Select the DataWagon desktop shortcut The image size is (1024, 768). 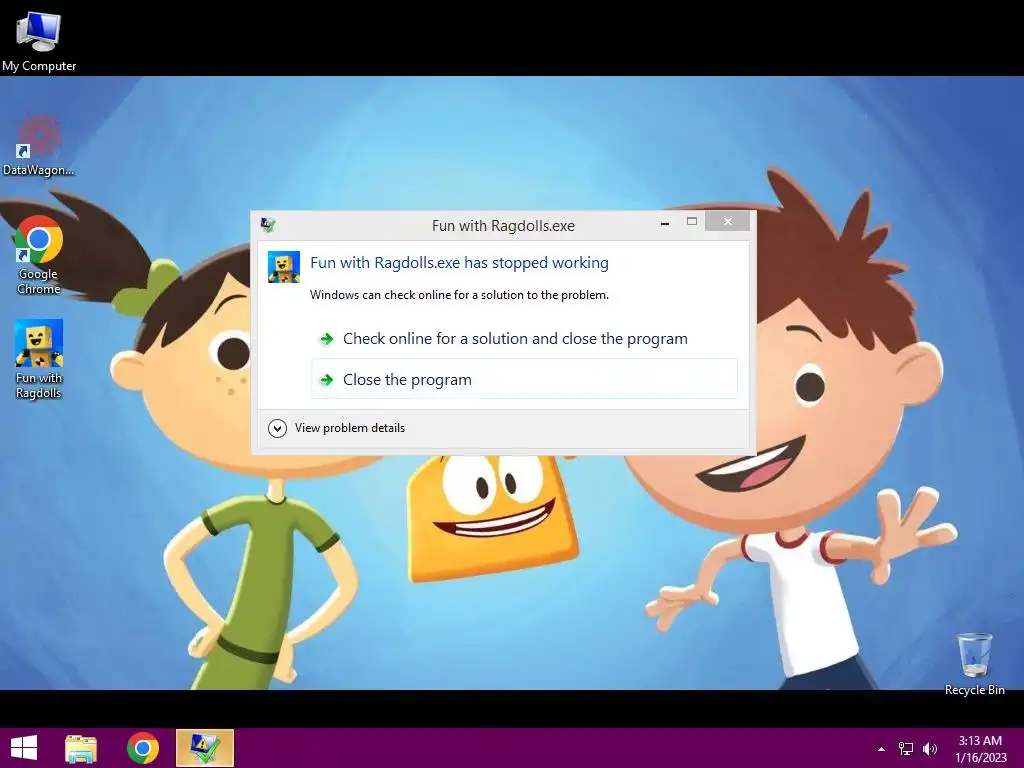[x=39, y=145]
